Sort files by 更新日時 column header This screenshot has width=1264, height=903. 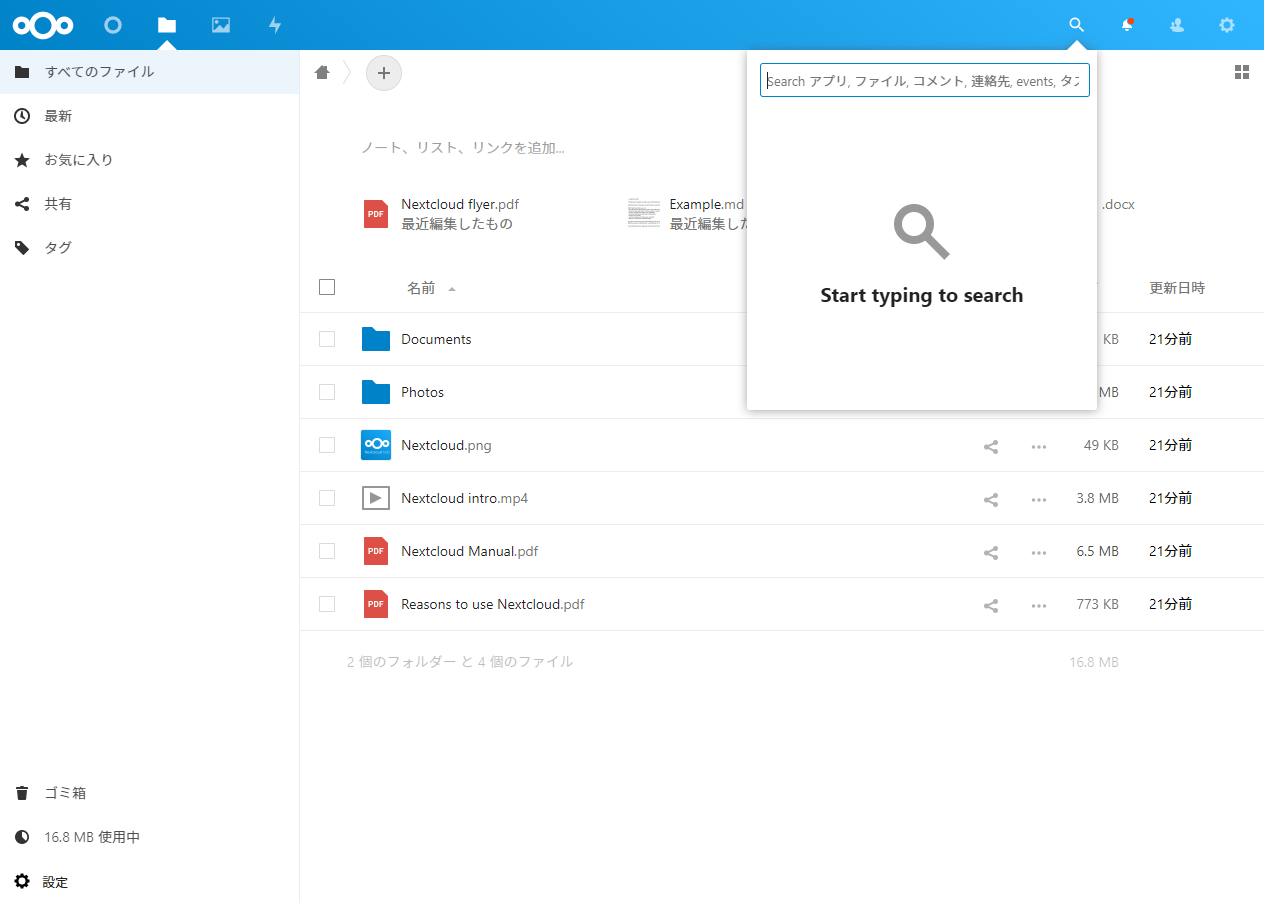[1177, 288]
